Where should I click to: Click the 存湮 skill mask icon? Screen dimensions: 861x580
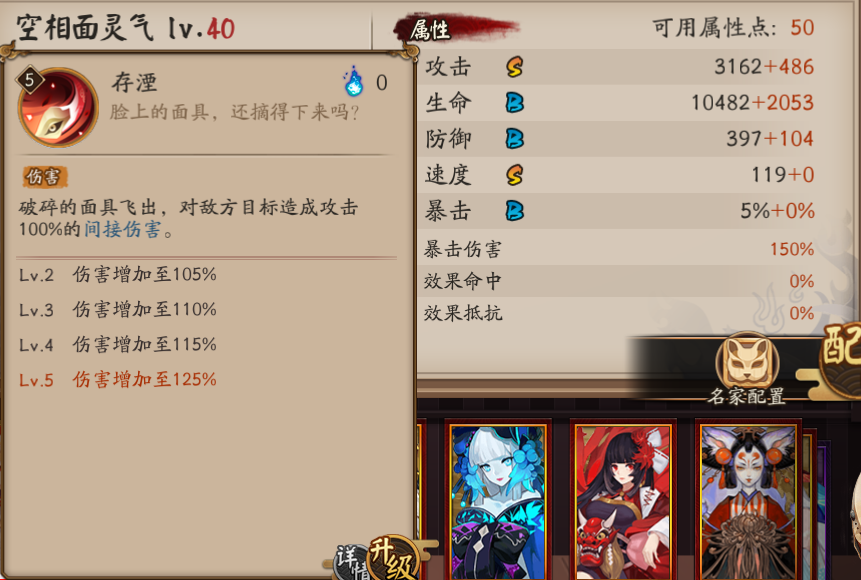pos(58,107)
